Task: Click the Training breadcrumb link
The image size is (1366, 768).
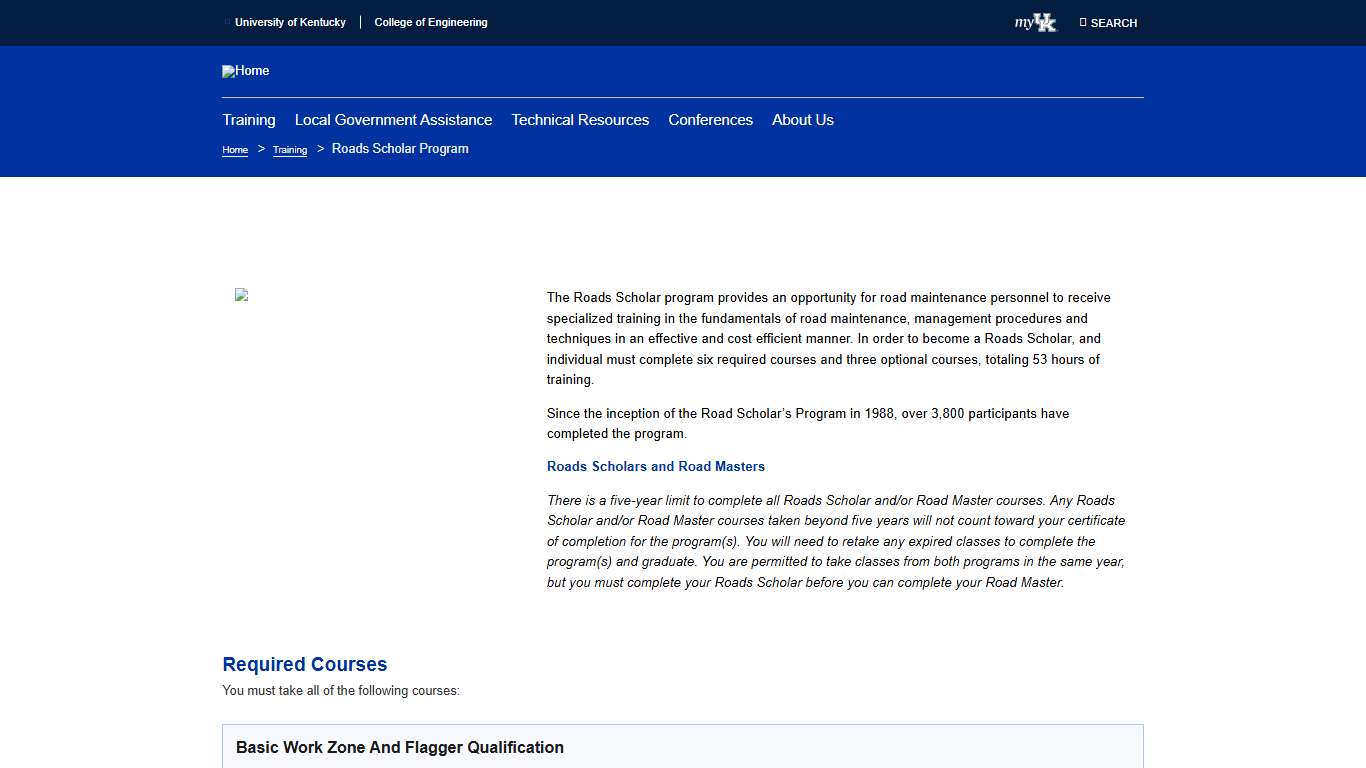Action: pyautogui.click(x=289, y=149)
